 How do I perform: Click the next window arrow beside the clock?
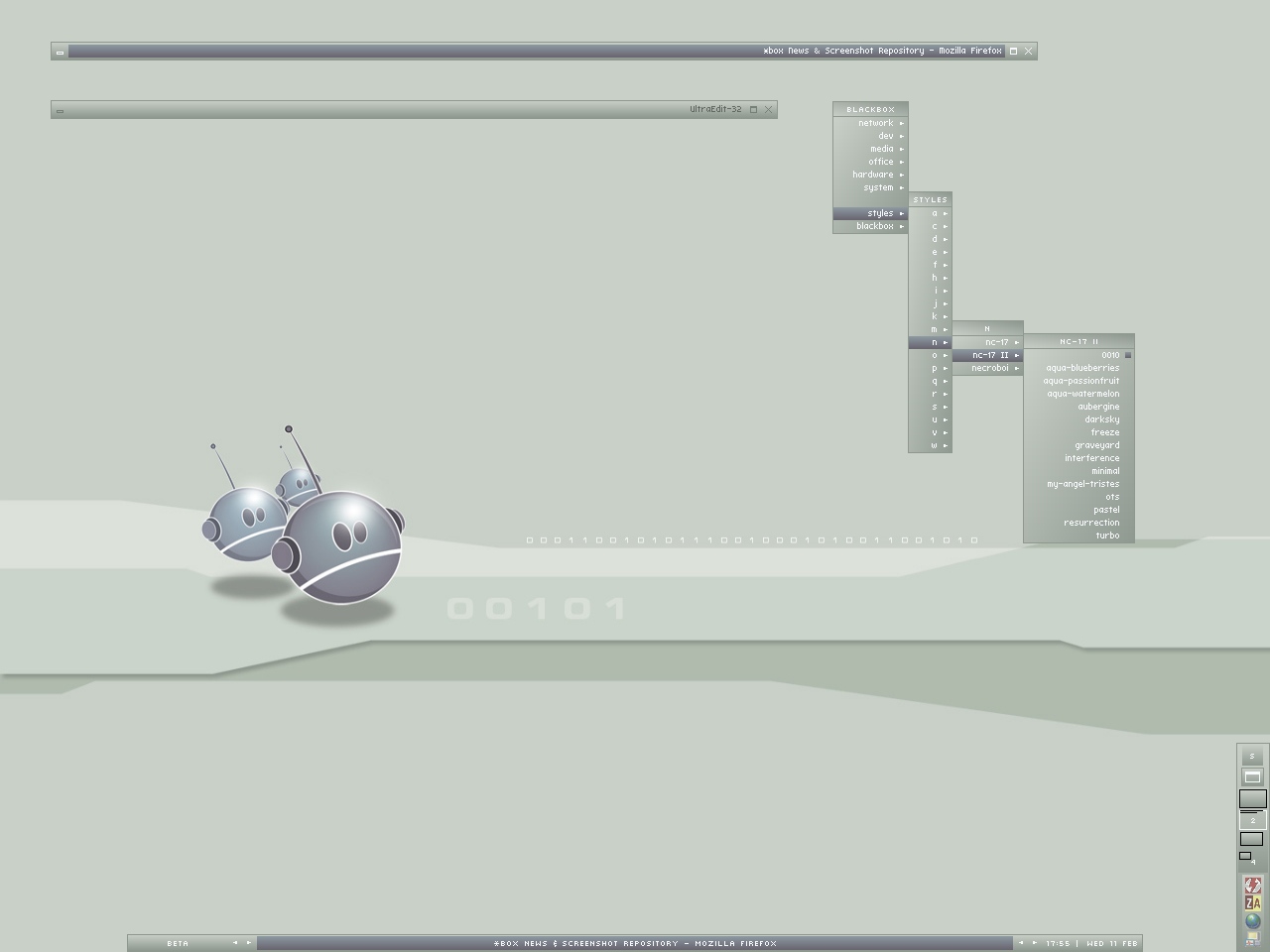tap(1034, 943)
